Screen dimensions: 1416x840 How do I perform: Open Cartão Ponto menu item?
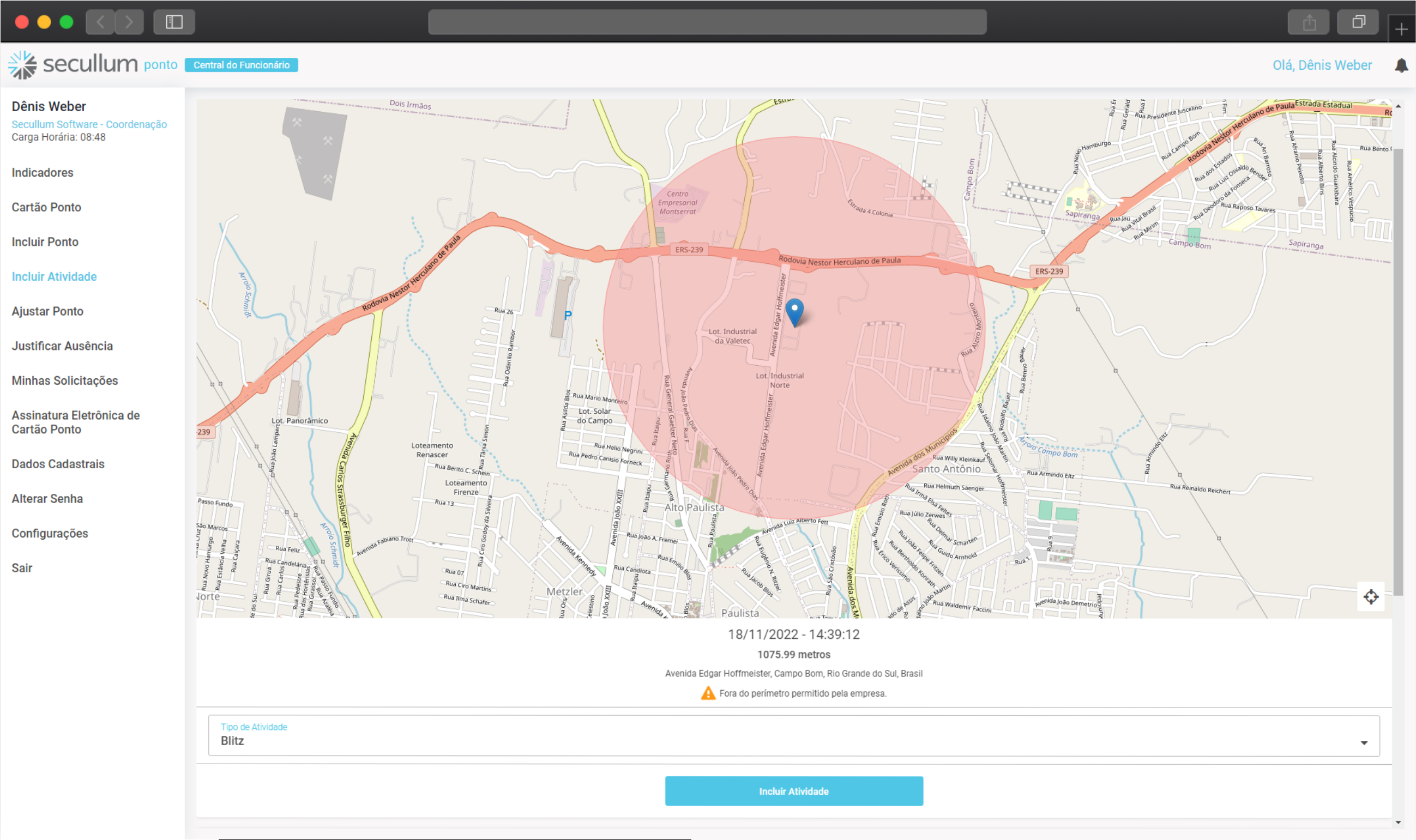[x=46, y=207]
